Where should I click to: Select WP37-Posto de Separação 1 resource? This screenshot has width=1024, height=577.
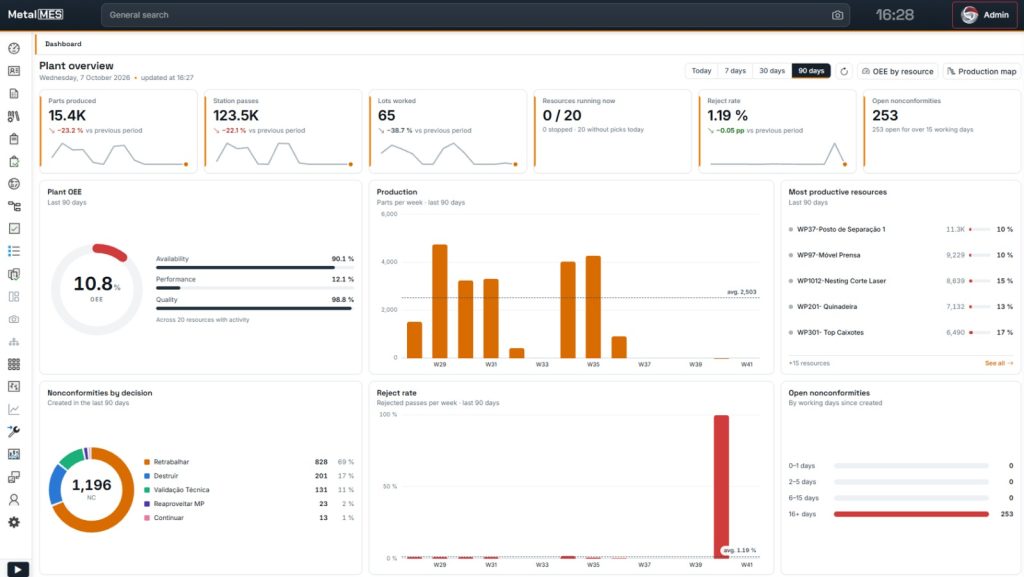pos(901,229)
